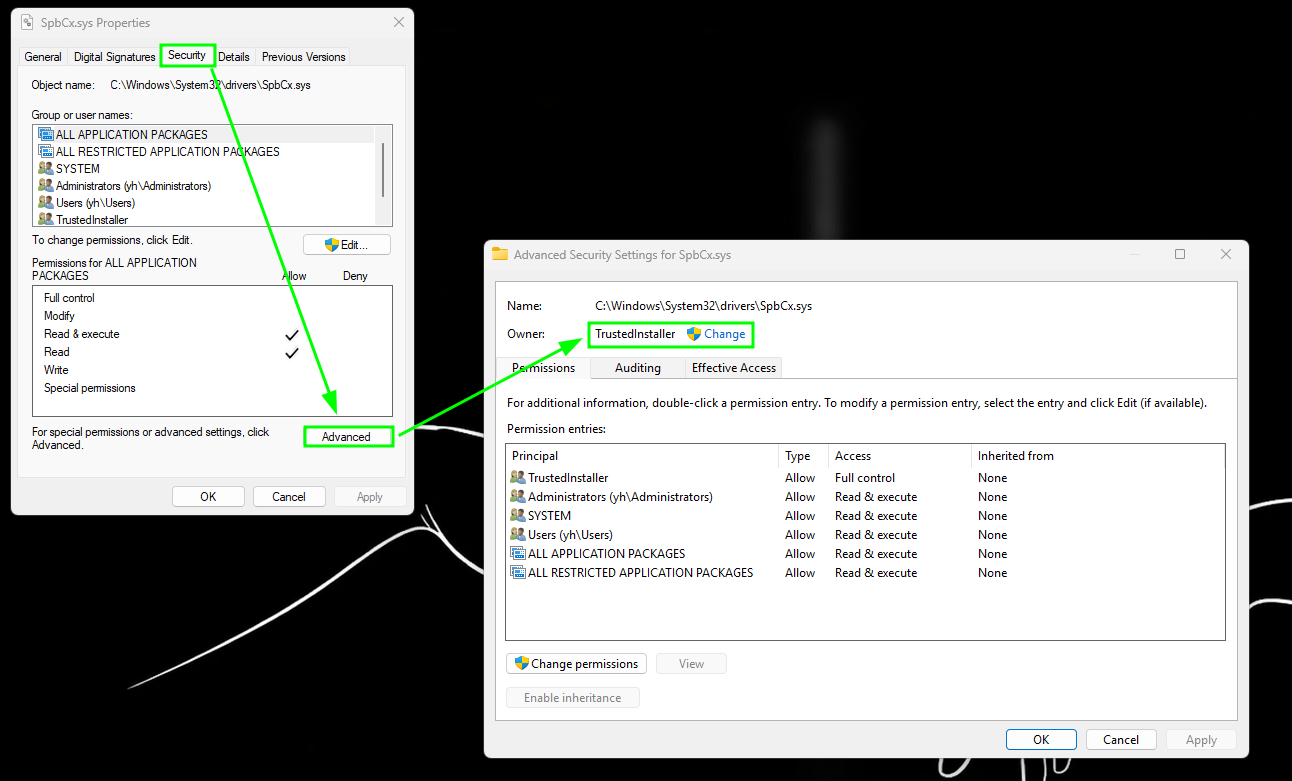Click the group names list scrollbar
1292x781 pixels.
click(x=383, y=170)
